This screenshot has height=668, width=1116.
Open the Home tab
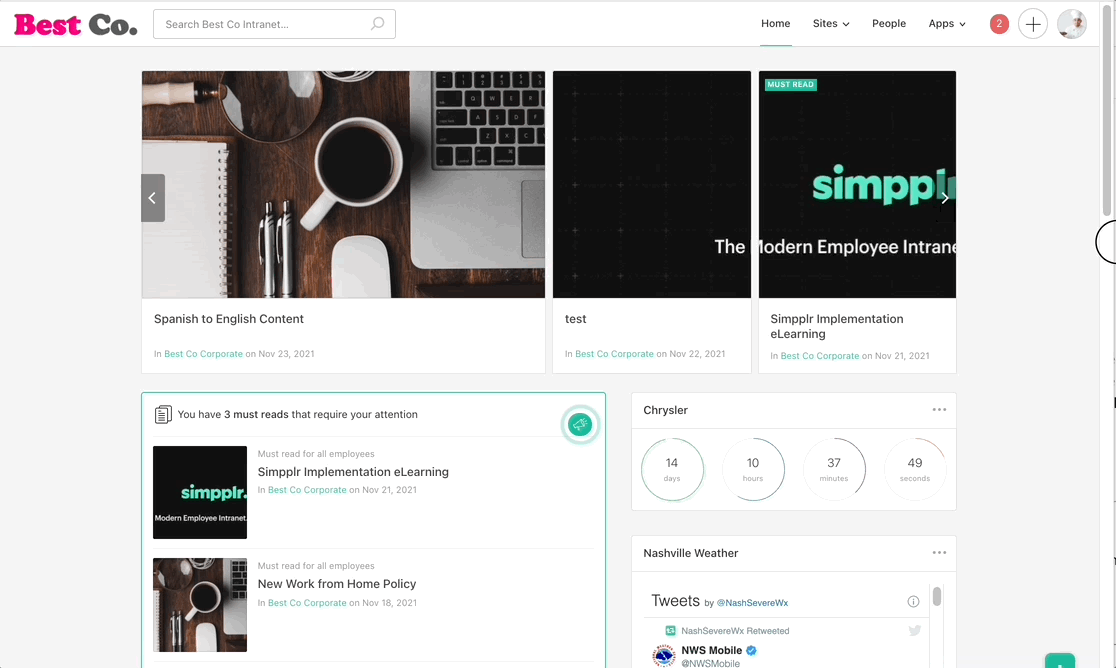point(776,23)
